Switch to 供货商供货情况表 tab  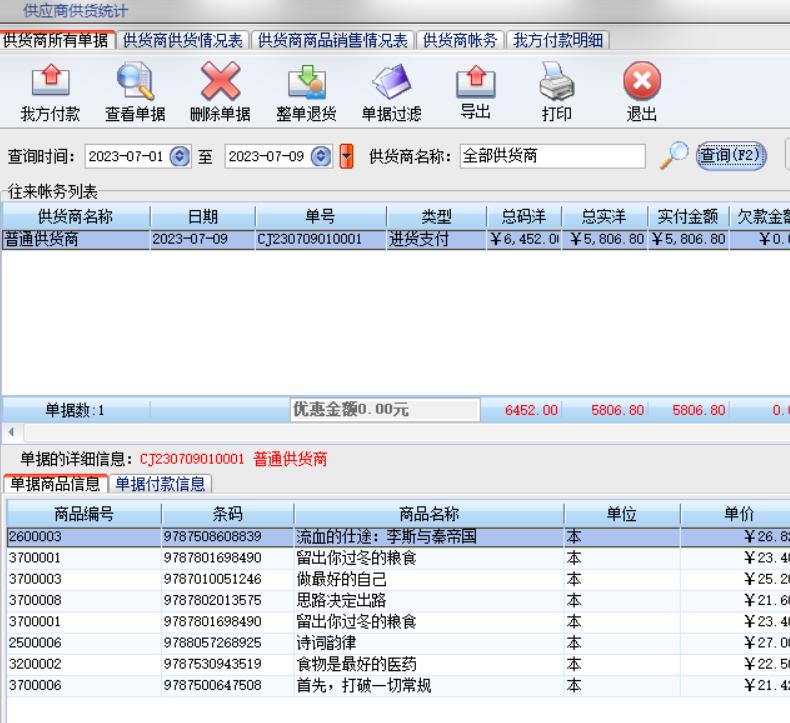pos(182,40)
